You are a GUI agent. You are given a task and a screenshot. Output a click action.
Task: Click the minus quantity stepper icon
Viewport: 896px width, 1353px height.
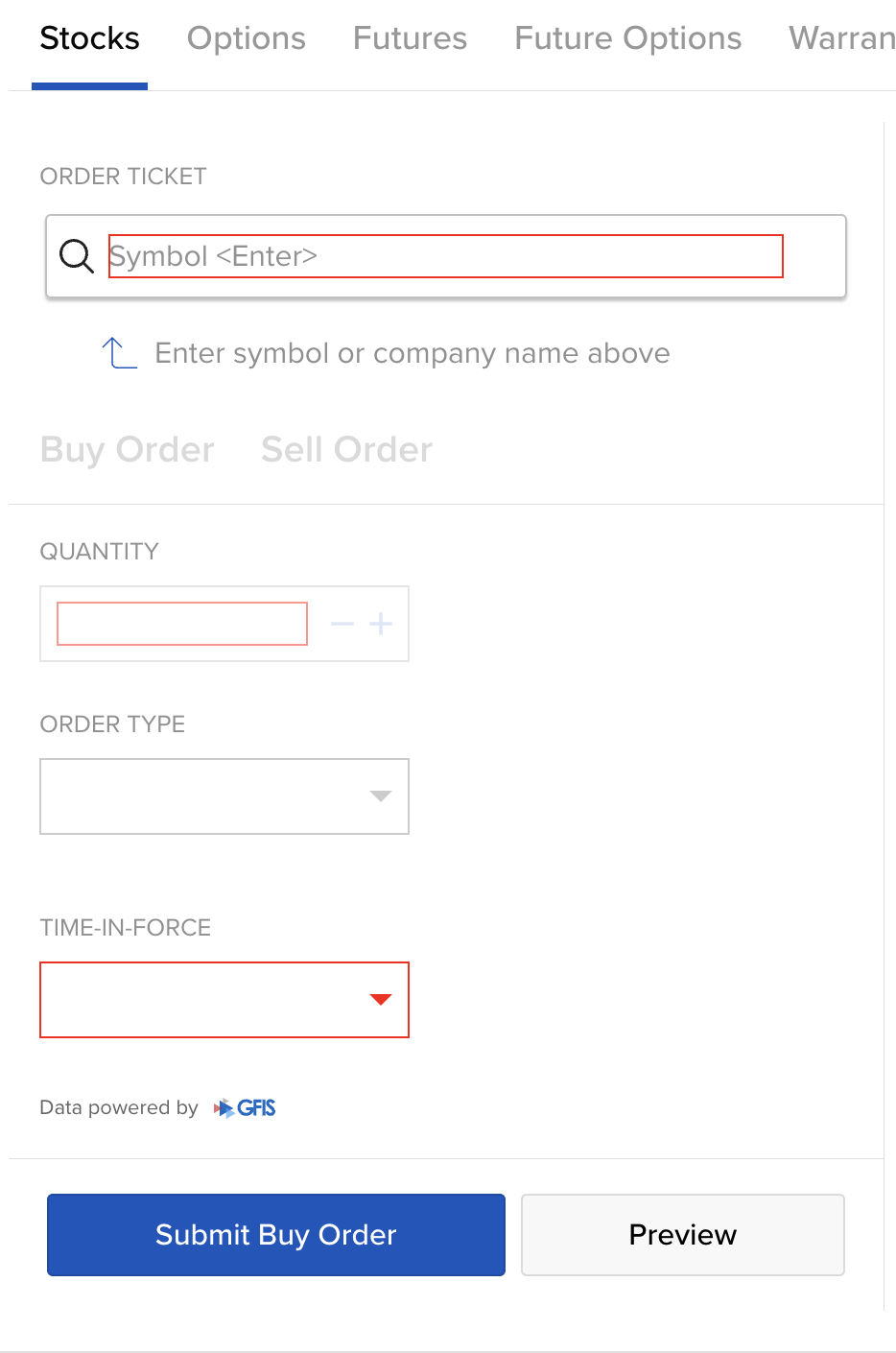[342, 624]
